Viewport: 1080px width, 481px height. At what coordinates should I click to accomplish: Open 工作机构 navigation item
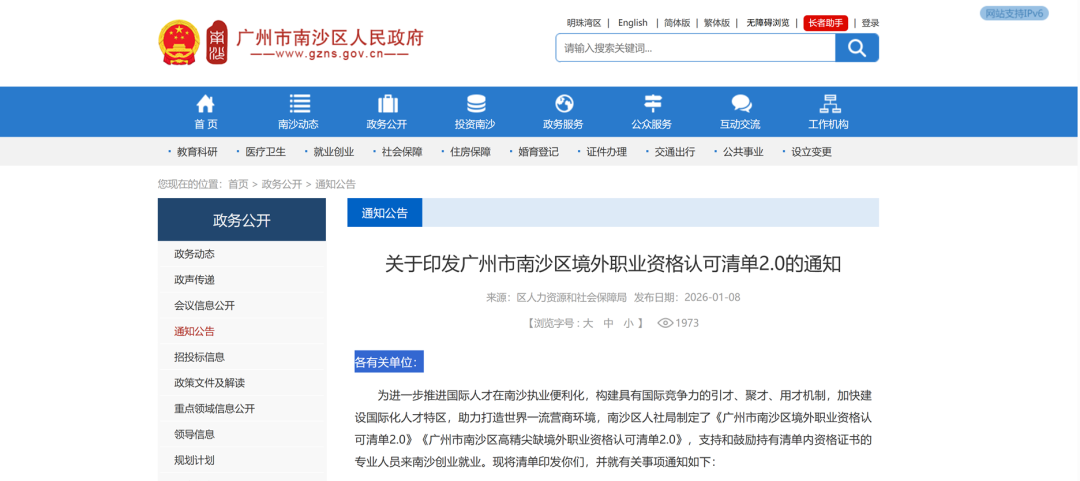pyautogui.click(x=828, y=125)
